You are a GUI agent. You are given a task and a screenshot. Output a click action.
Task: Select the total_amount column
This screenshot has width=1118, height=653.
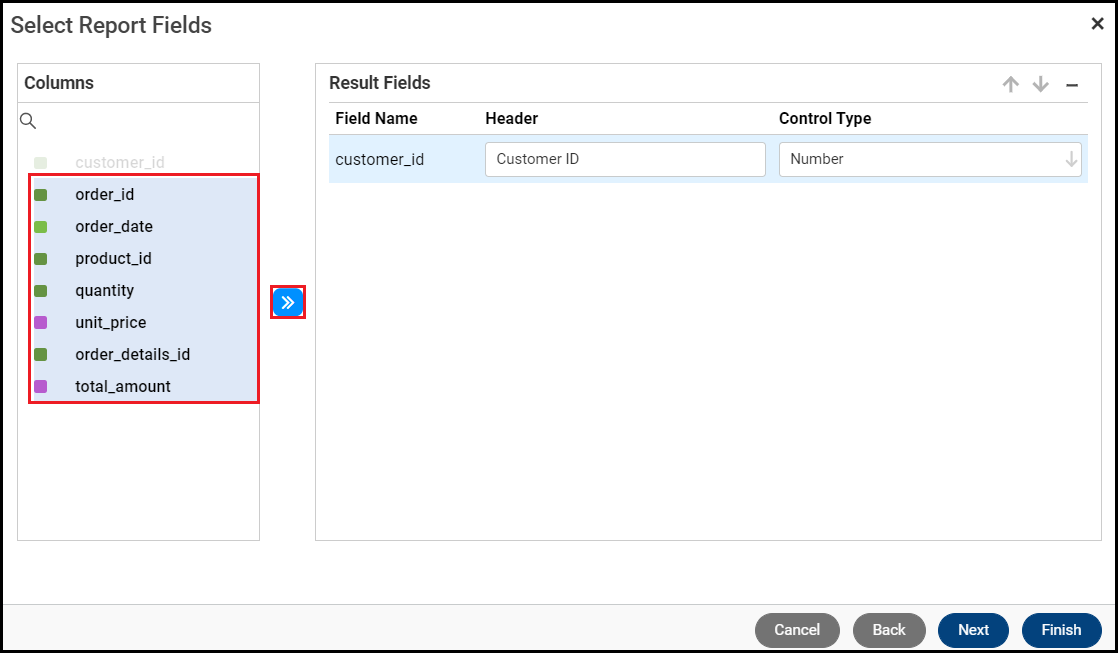click(123, 387)
